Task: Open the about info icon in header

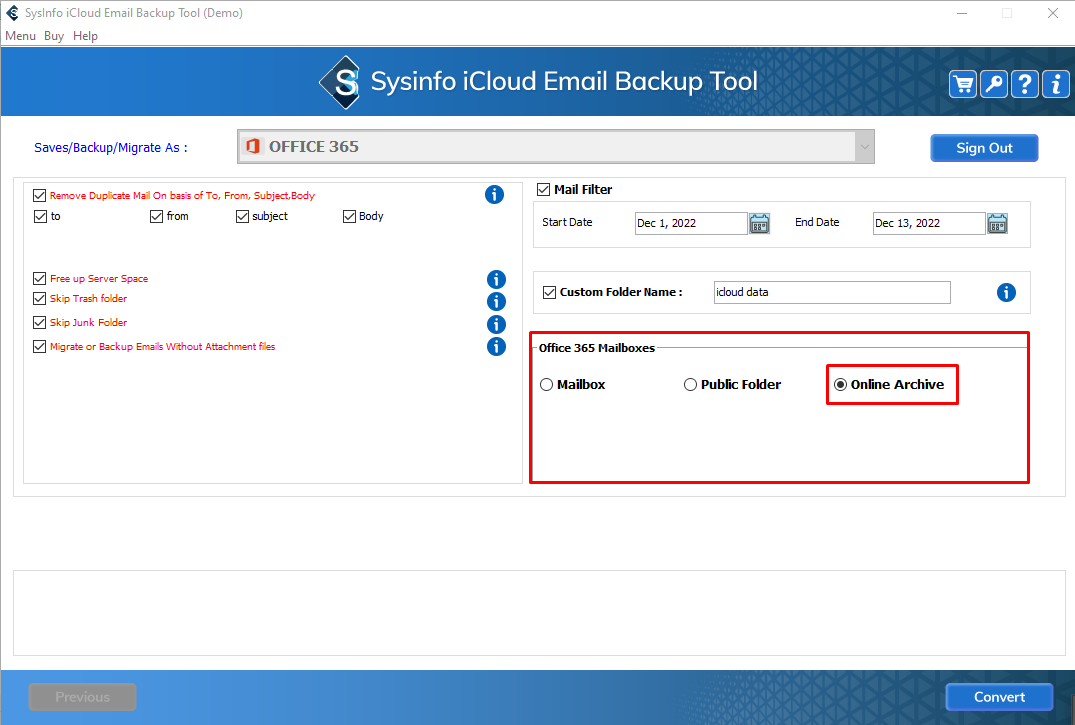Action: [1056, 84]
